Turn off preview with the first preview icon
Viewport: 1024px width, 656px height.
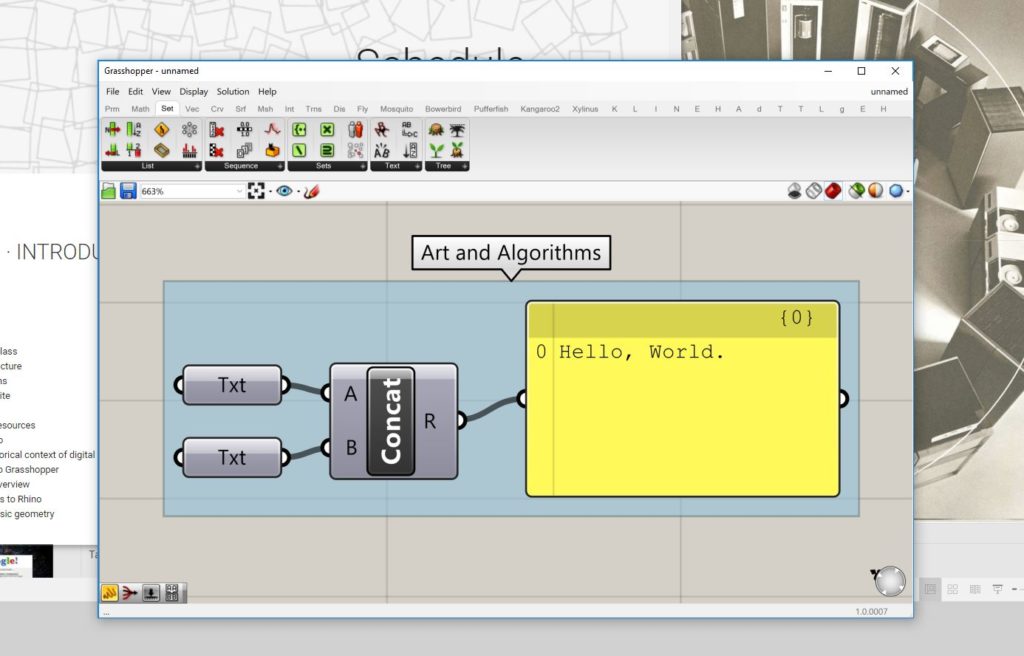point(795,191)
